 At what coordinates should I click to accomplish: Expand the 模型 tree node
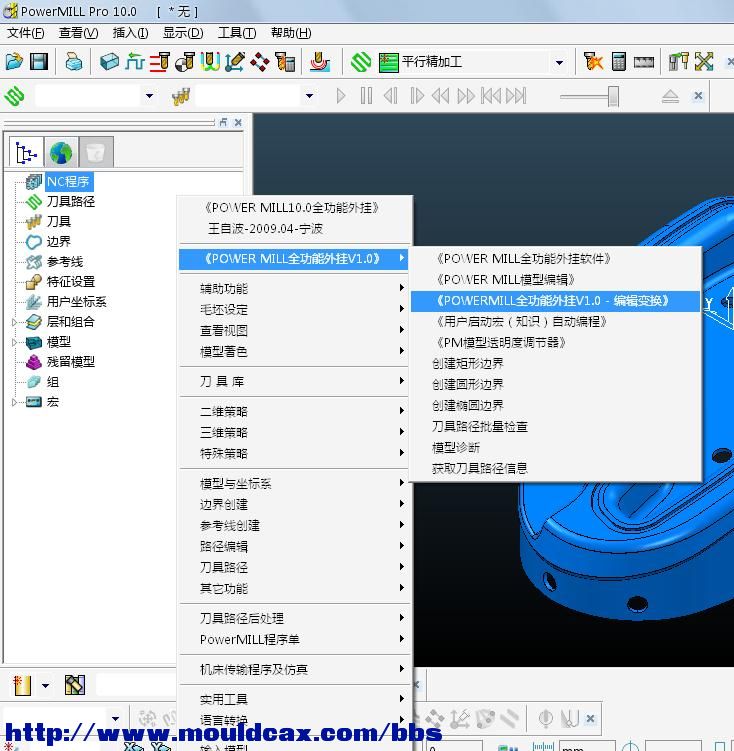pos(14,342)
